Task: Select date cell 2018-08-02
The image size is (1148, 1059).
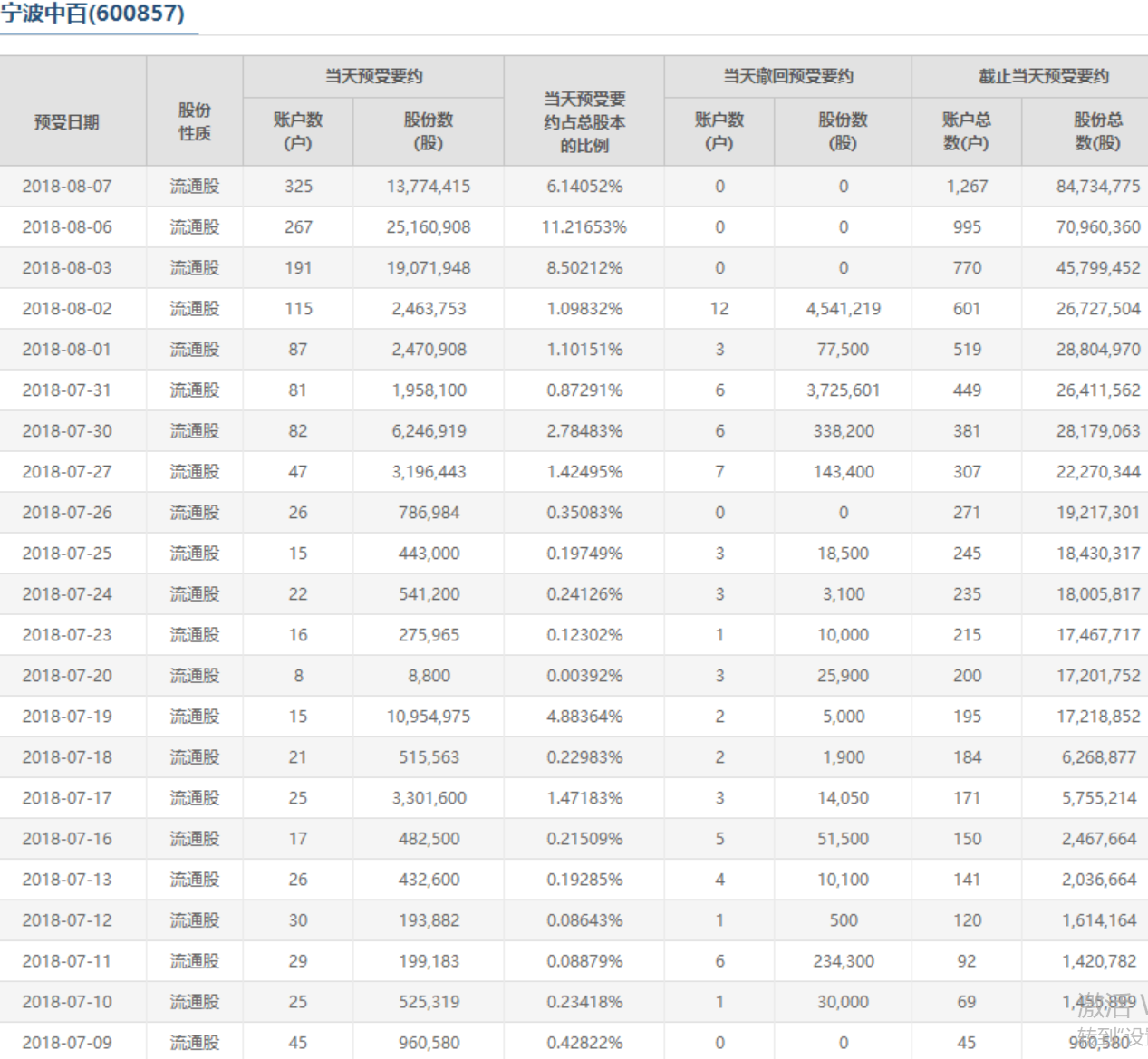Action: pyautogui.click(x=67, y=309)
